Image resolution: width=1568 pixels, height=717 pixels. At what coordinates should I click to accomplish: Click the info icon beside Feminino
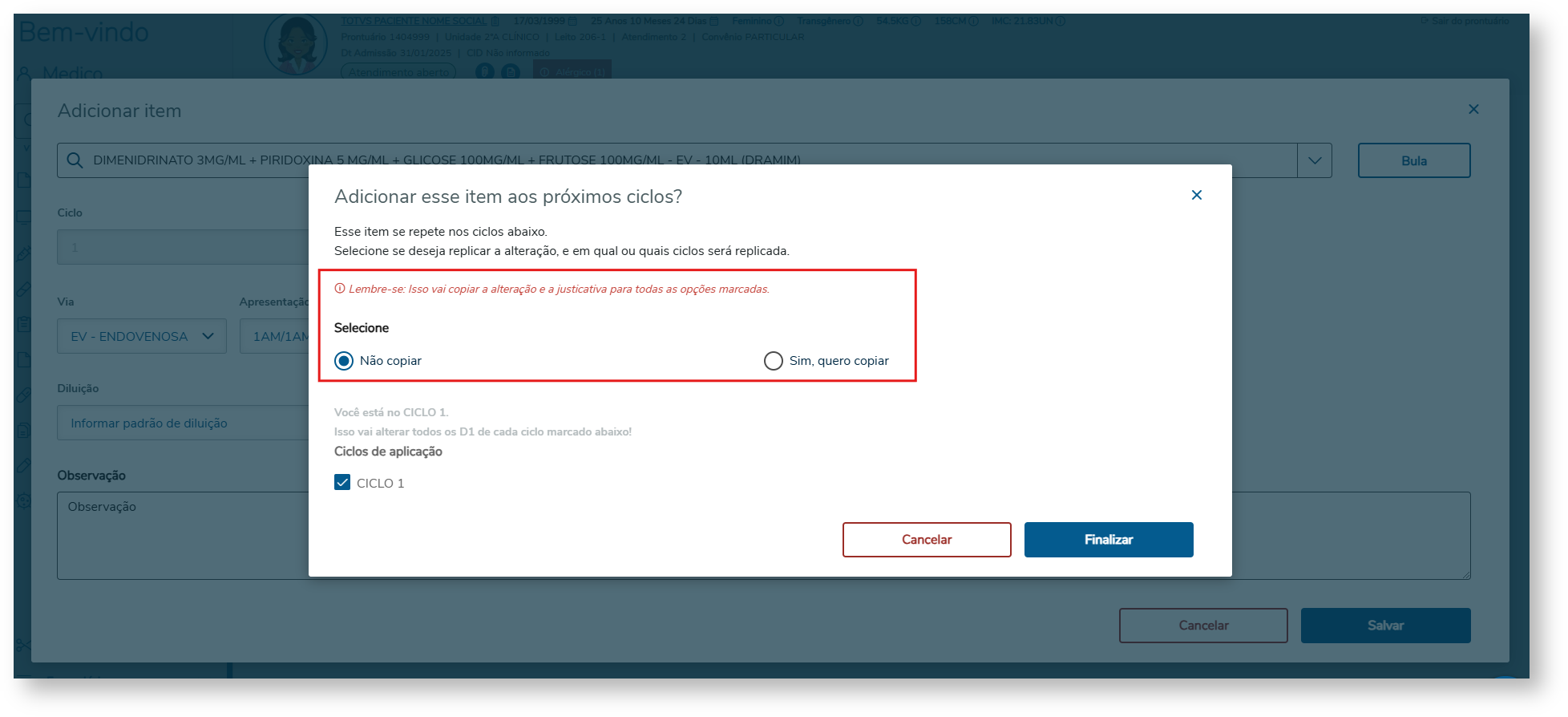point(778,21)
